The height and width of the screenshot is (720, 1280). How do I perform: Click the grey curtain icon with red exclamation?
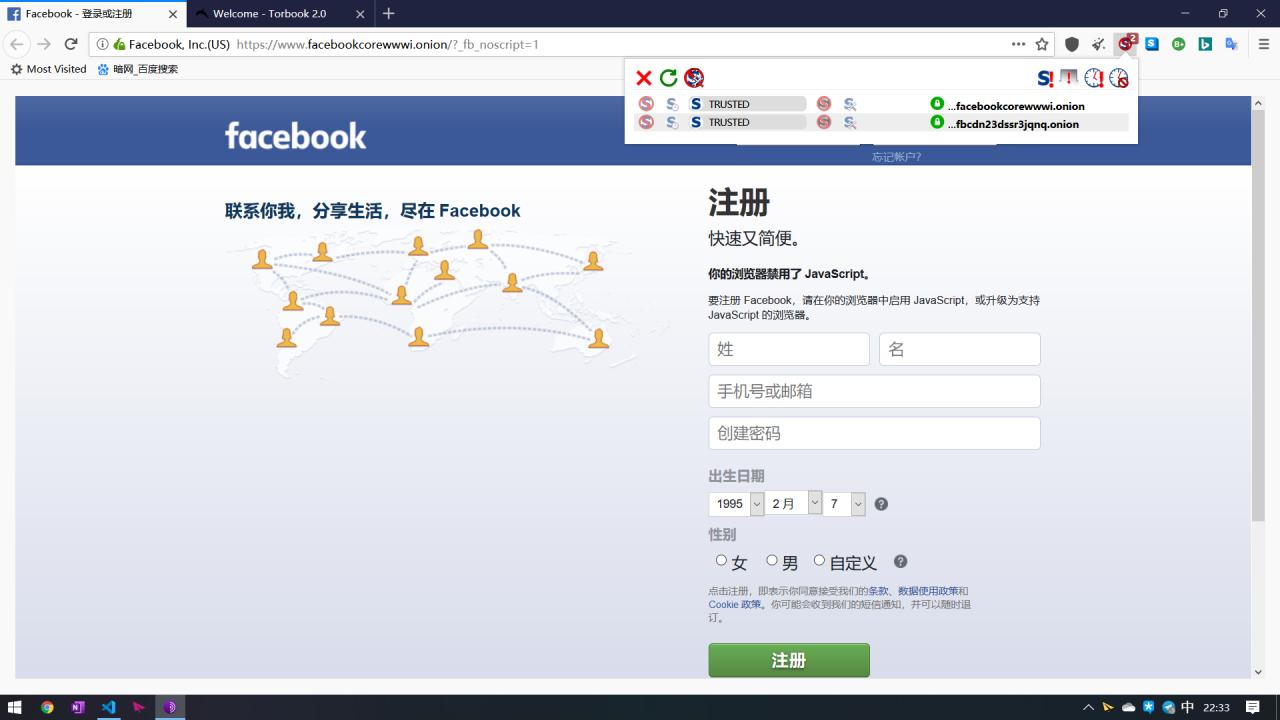pyautogui.click(x=1069, y=78)
